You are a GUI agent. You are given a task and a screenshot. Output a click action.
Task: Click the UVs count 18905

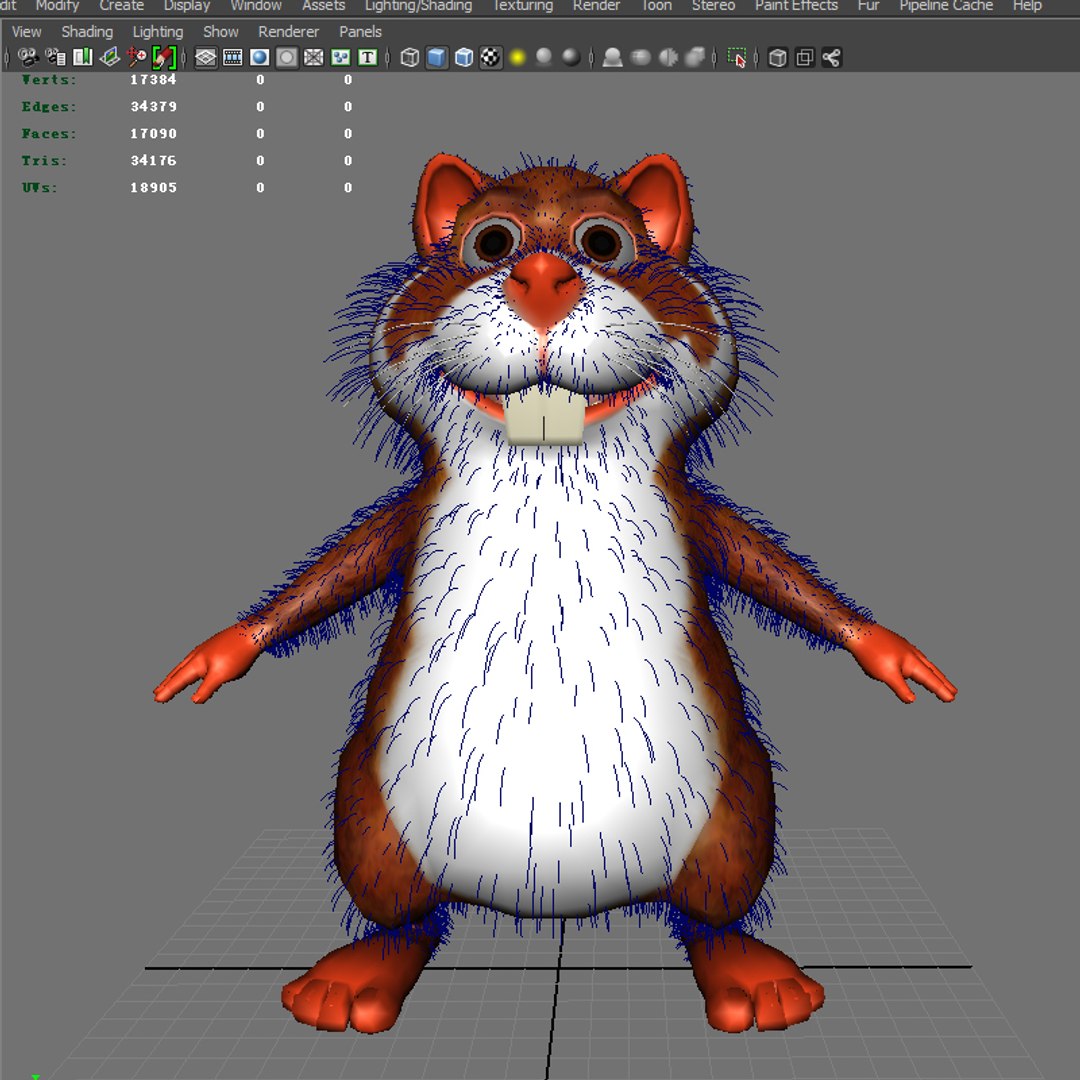click(x=154, y=187)
